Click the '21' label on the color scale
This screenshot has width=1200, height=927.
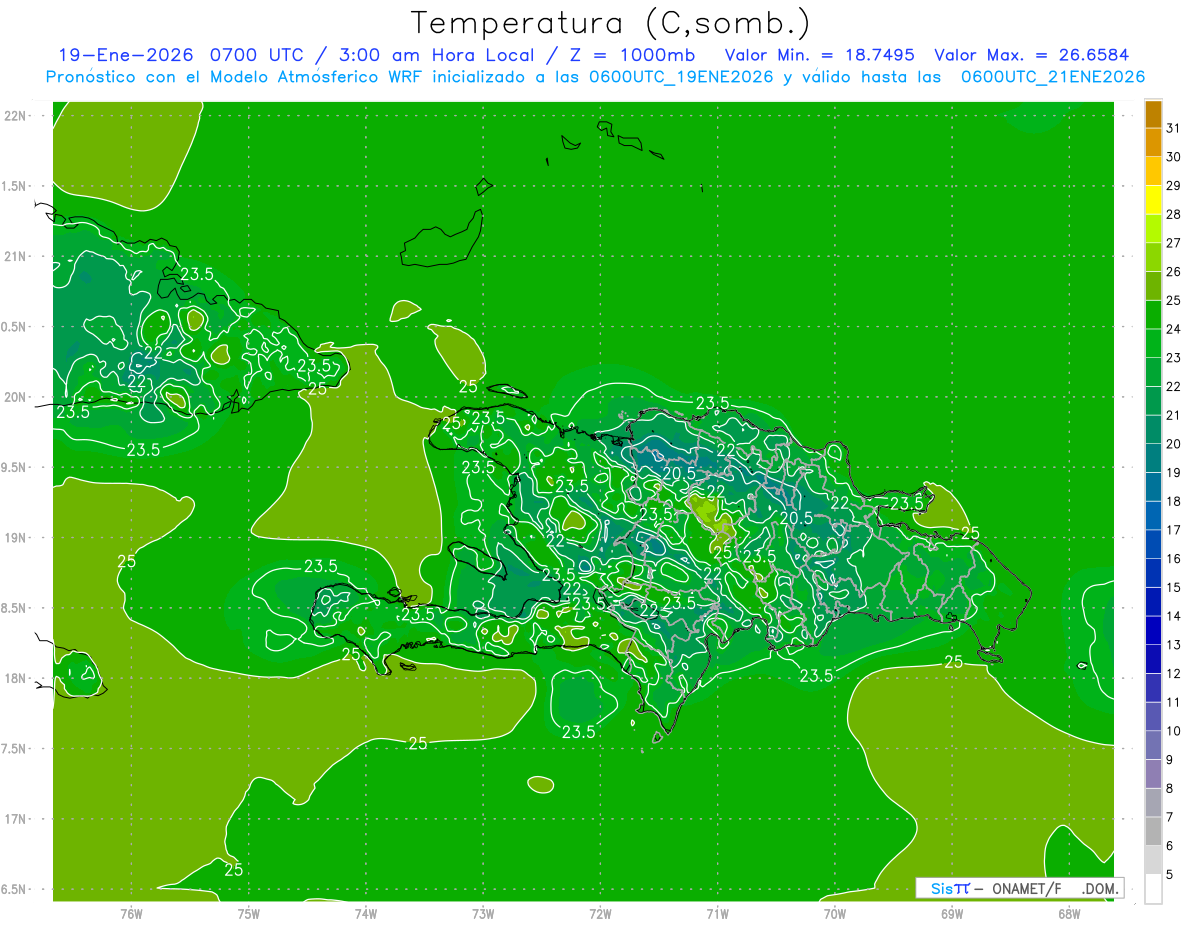point(1173,415)
